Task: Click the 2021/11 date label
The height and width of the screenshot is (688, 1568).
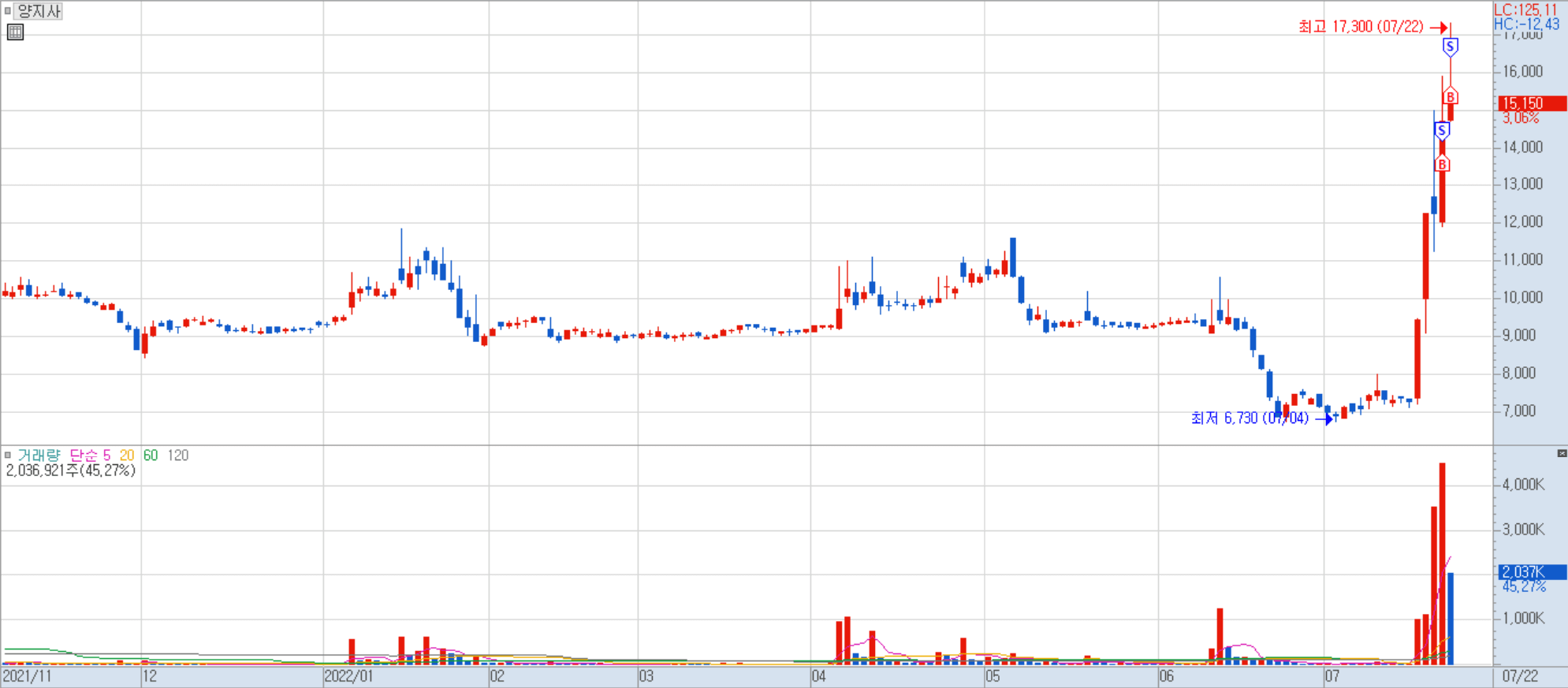Action: (27, 676)
